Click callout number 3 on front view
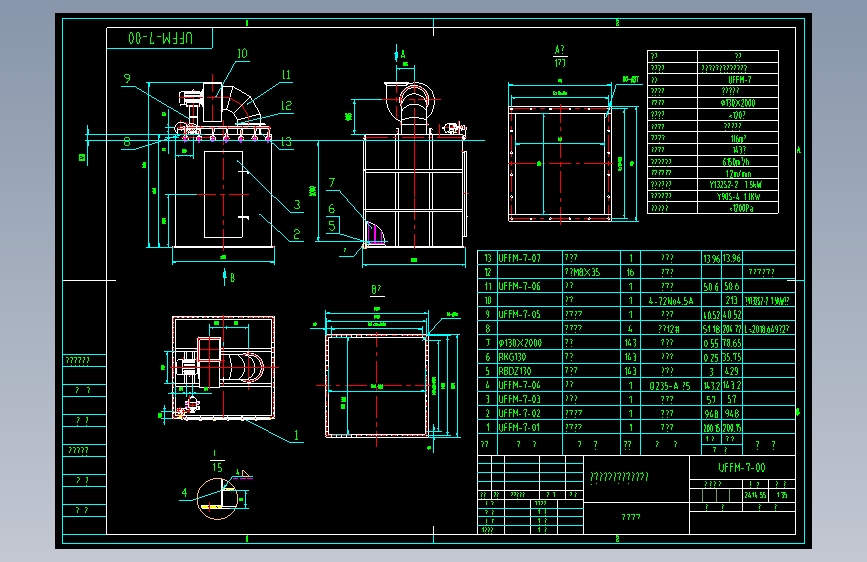867x562 pixels. (297, 205)
